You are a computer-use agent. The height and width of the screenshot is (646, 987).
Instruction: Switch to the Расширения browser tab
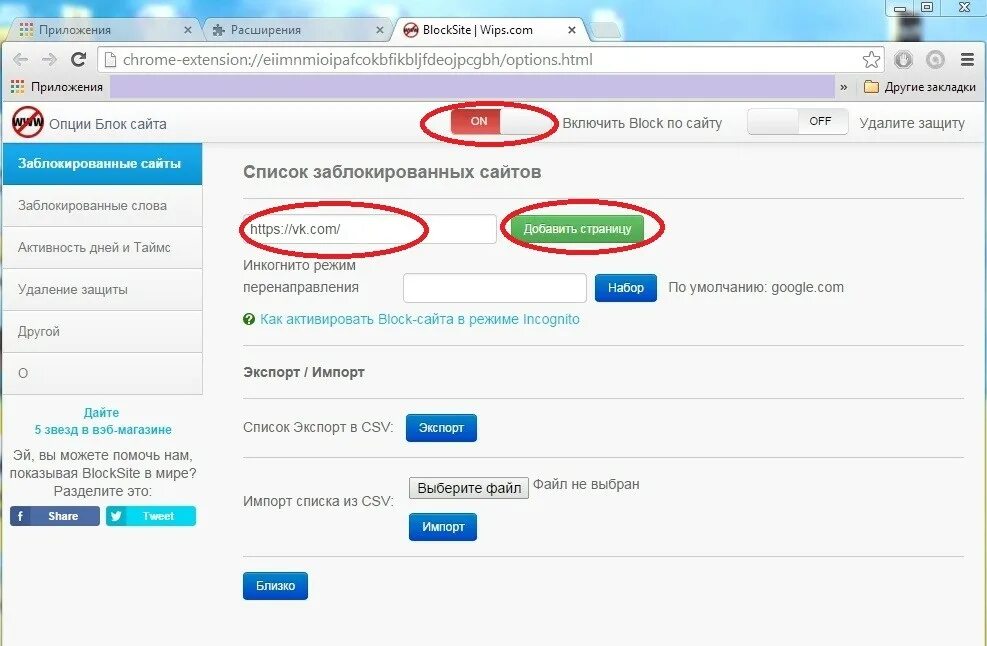(296, 30)
